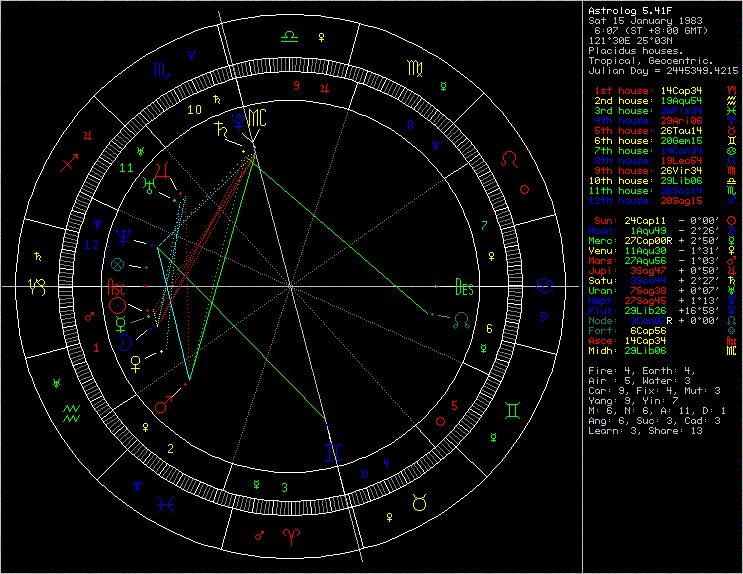Click the red Sagittarius arrow glyph on the wheel
The height and width of the screenshot is (574, 743).
(x=69, y=163)
